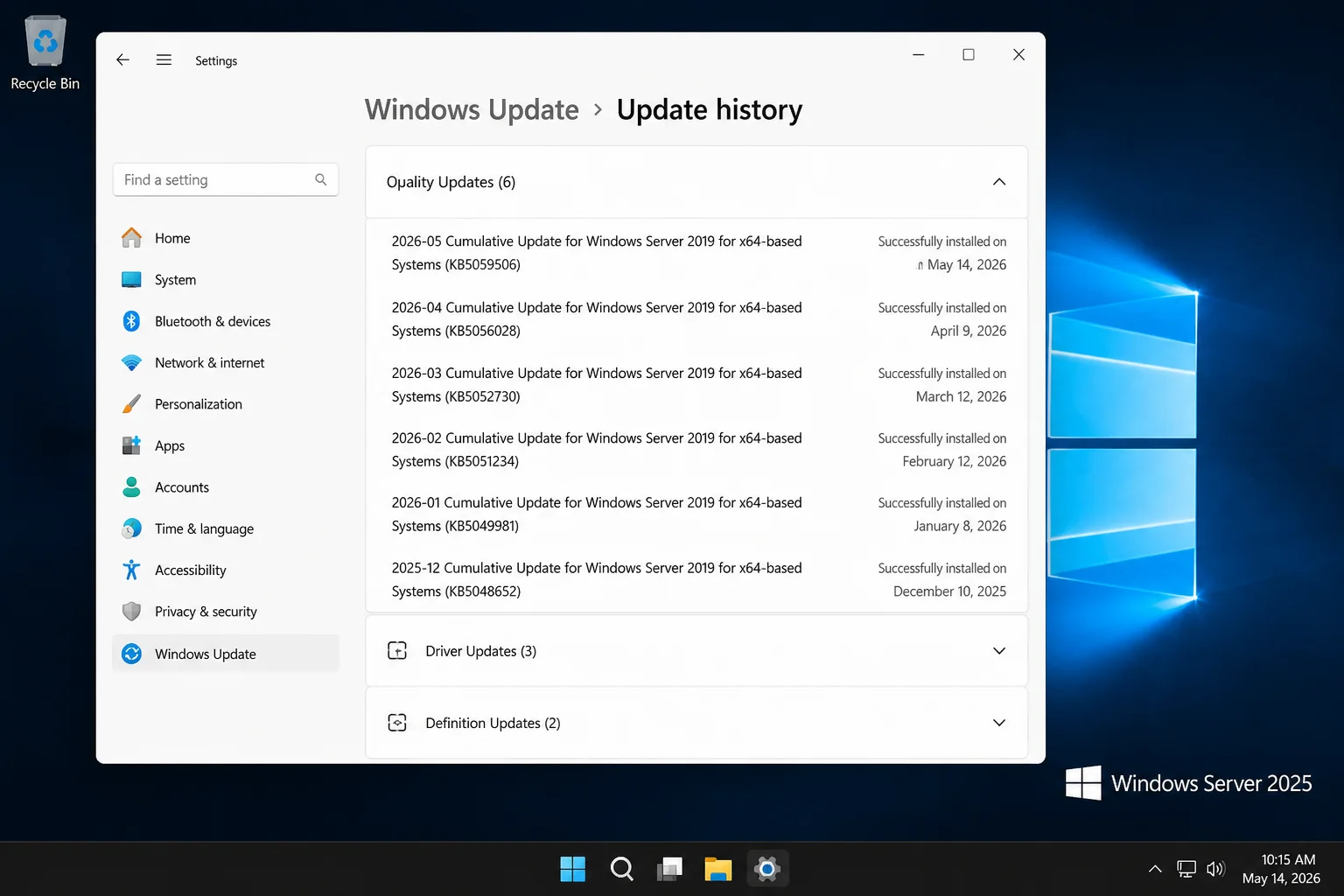Click the install date December 10, 2025
1344x896 pixels.
(x=949, y=591)
